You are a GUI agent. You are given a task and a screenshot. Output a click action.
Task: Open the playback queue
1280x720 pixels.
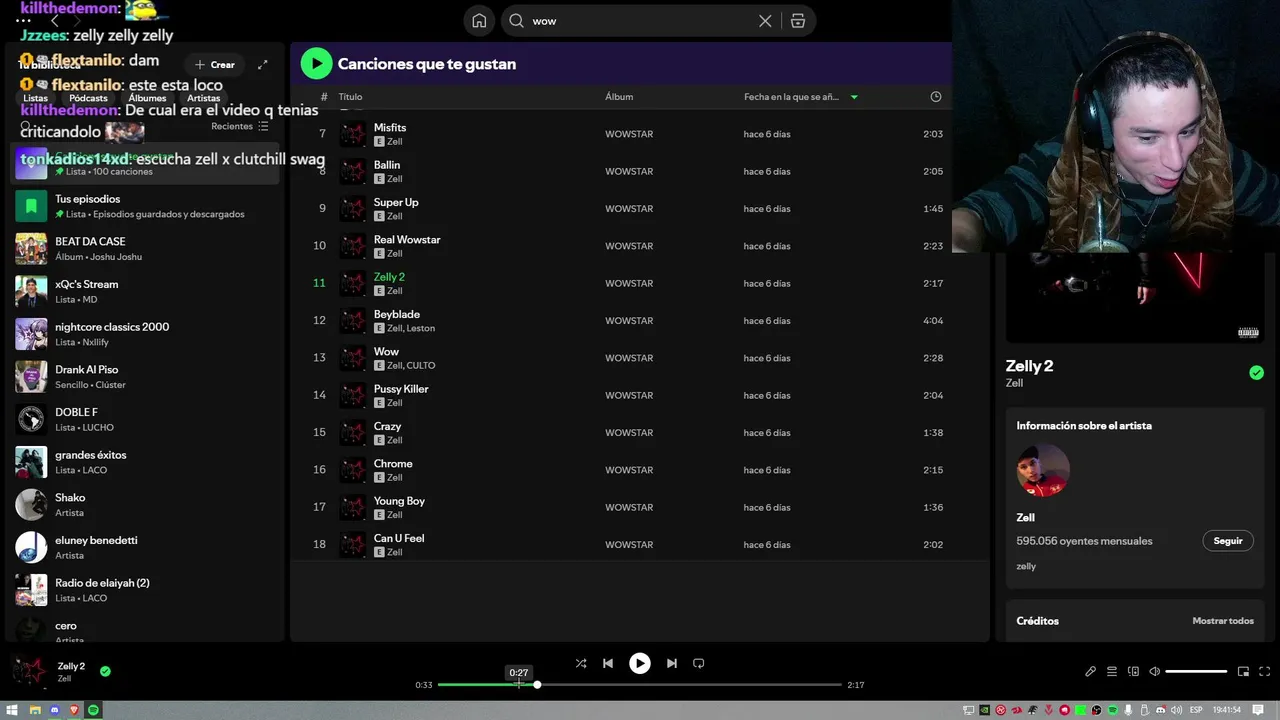click(1111, 672)
